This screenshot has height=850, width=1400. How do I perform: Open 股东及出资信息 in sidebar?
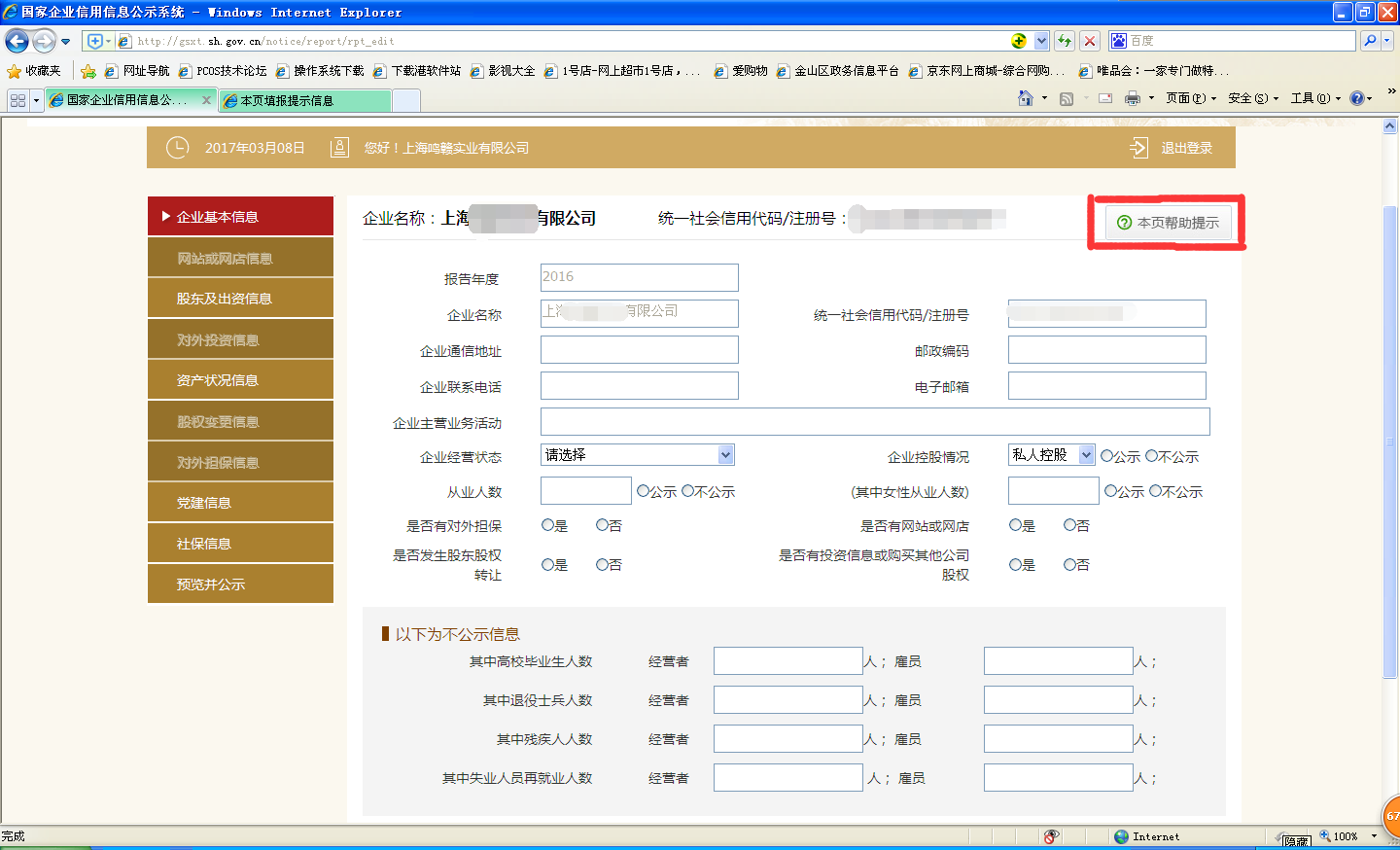pos(240,299)
